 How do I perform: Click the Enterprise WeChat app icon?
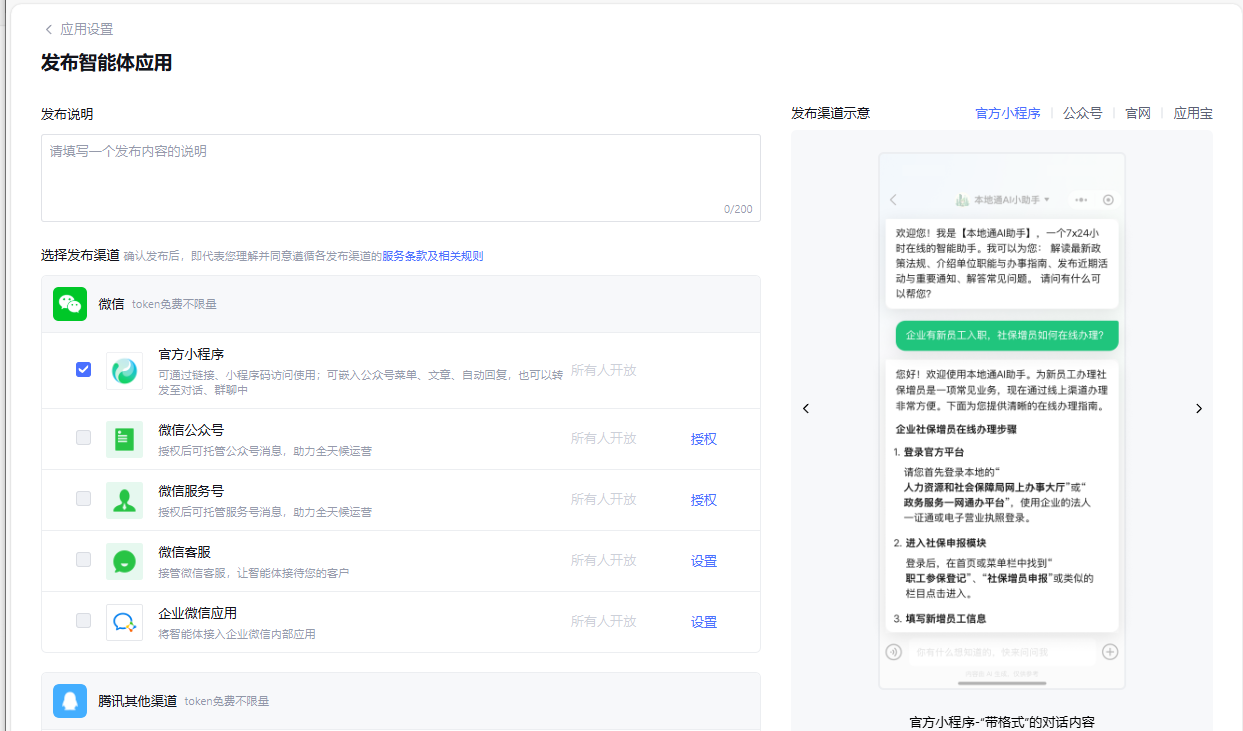125,622
